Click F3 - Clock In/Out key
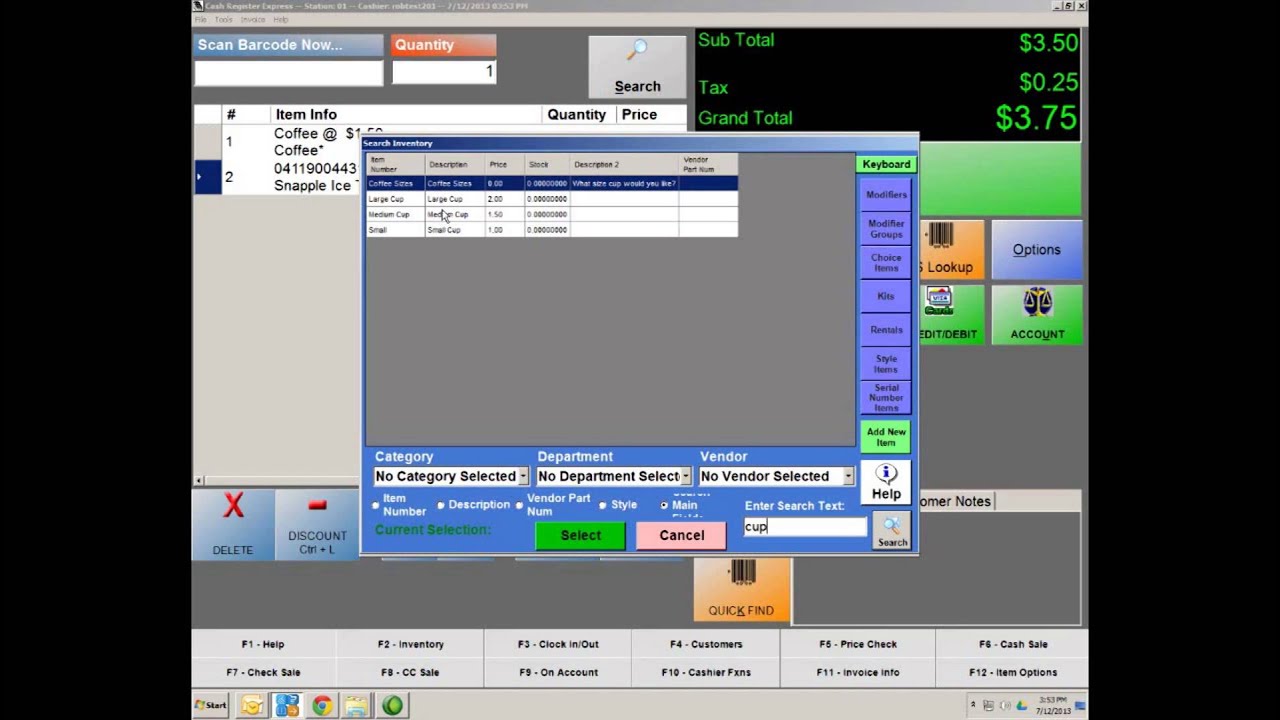 pyautogui.click(x=558, y=644)
